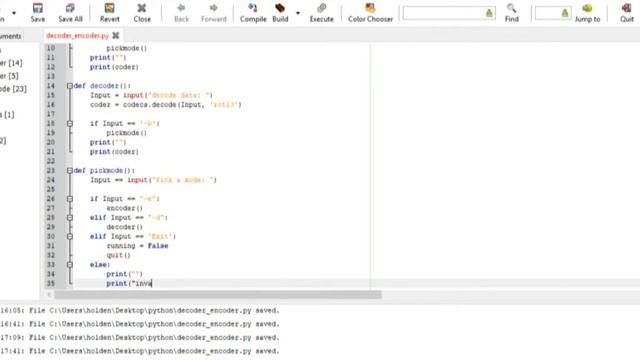Image resolution: width=640 pixels, height=360 pixels.
Task: Place cursor on 'running = False' line
Action: pos(137,246)
